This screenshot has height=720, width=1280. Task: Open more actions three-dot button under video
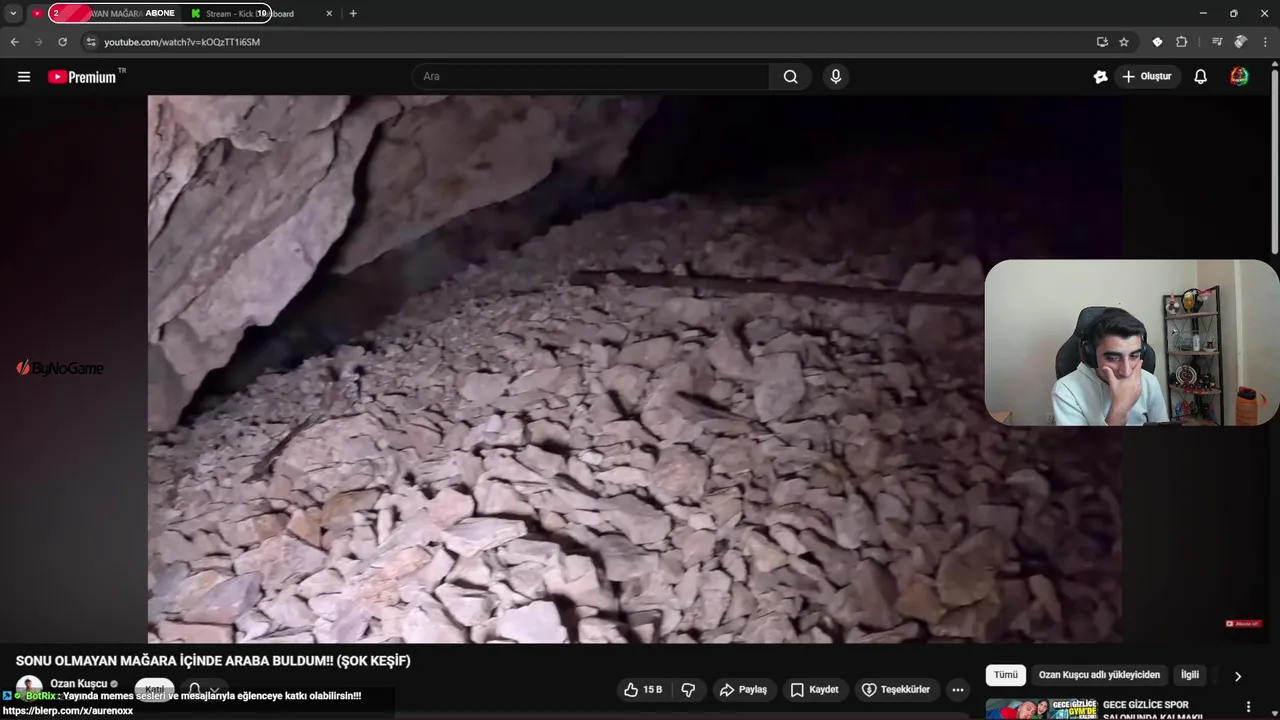958,690
